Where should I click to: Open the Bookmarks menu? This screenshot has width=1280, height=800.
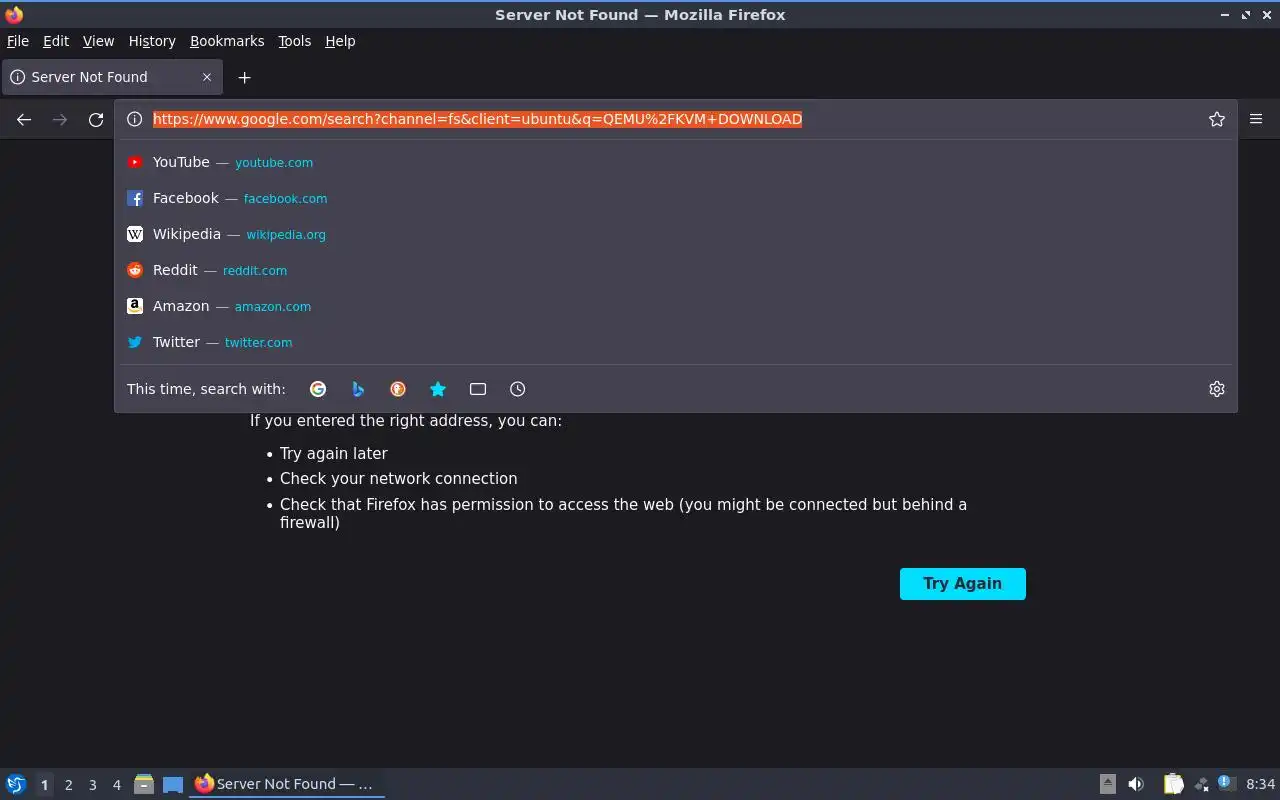click(227, 41)
